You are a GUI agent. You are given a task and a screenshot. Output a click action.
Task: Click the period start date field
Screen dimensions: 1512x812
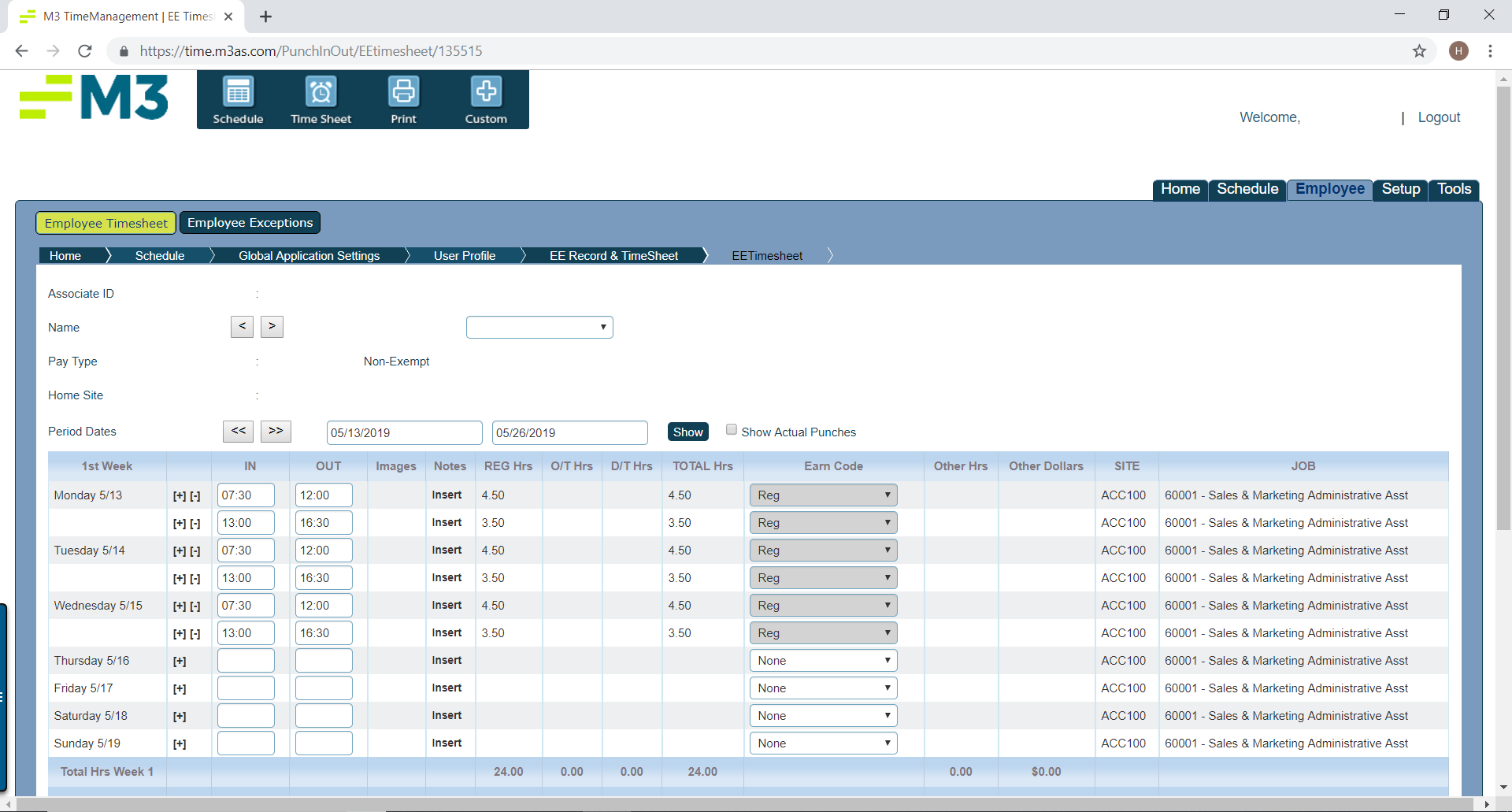tap(404, 432)
